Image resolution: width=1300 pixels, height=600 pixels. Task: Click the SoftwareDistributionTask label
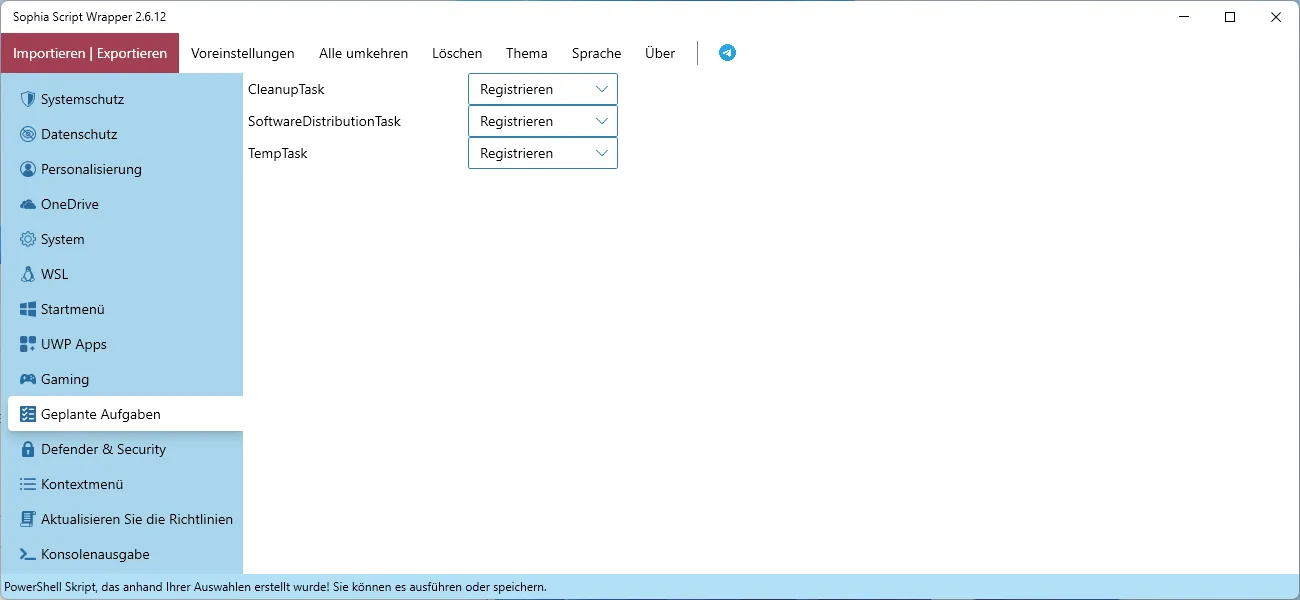[324, 121]
